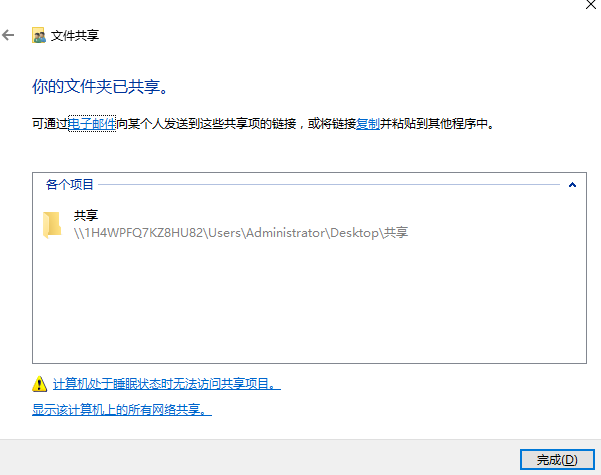Click the \\1H4WPFQ7KZ8HU82 network path text

coord(241,233)
